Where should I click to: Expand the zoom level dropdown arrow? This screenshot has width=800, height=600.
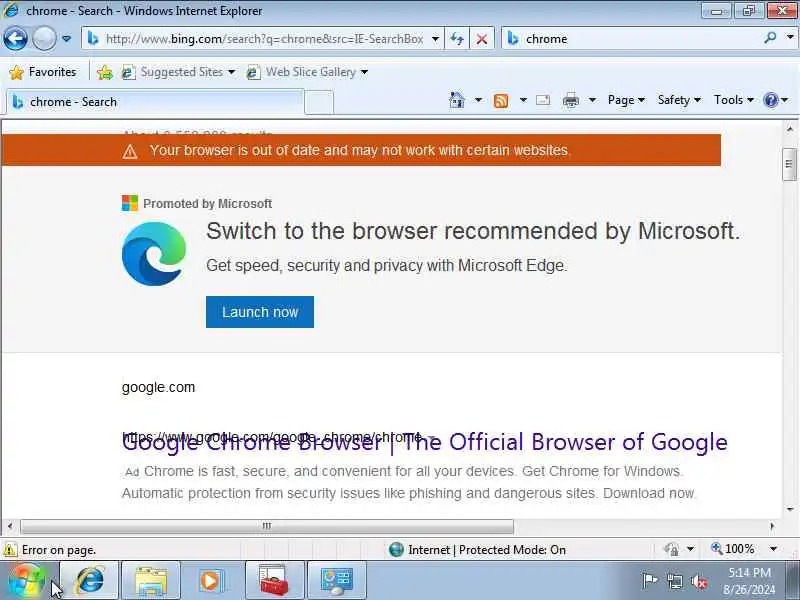773,549
